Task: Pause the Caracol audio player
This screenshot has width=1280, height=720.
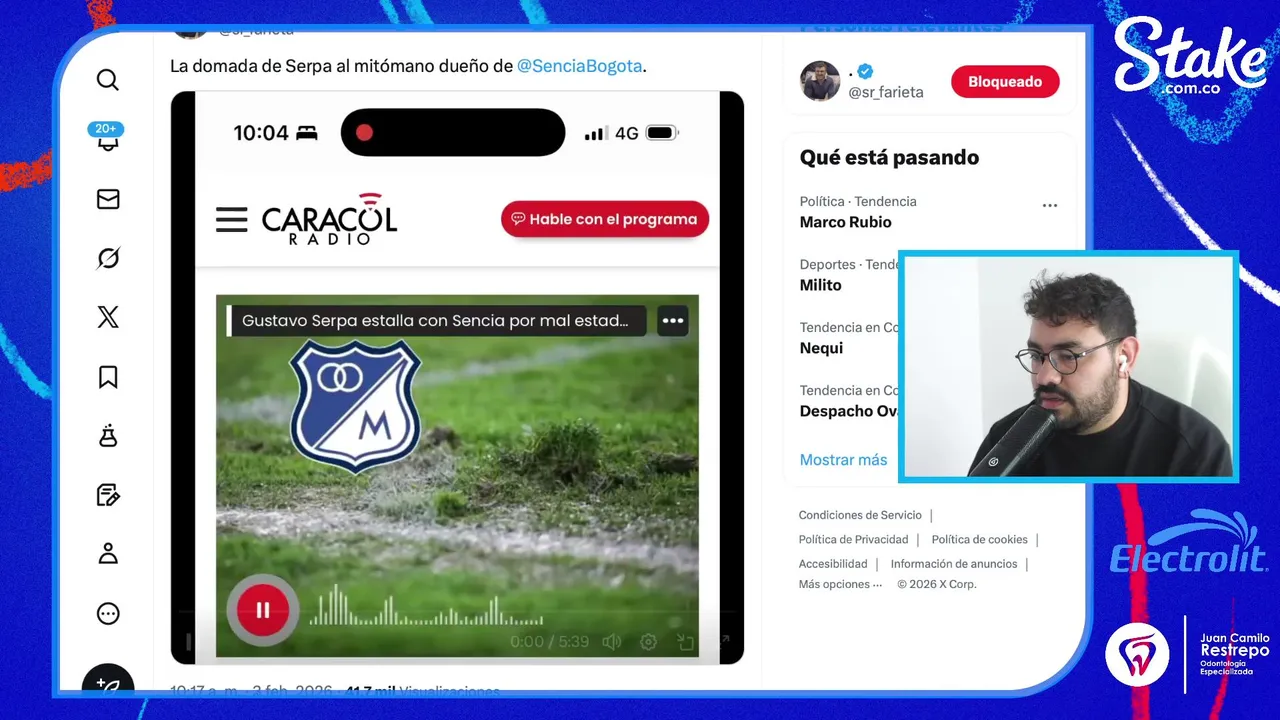Action: (262, 610)
